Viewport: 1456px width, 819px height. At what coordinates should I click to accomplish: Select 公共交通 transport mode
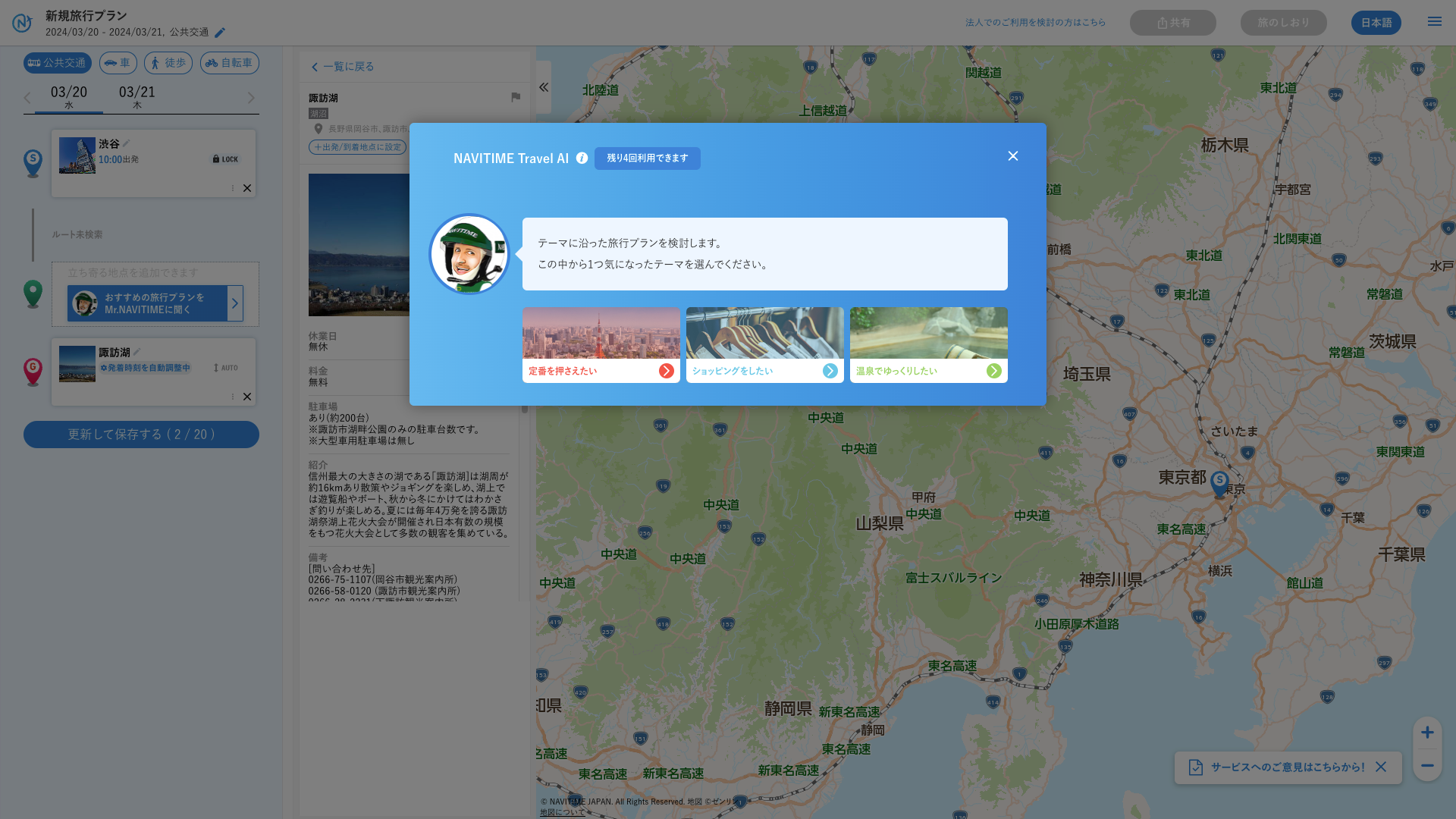click(58, 63)
